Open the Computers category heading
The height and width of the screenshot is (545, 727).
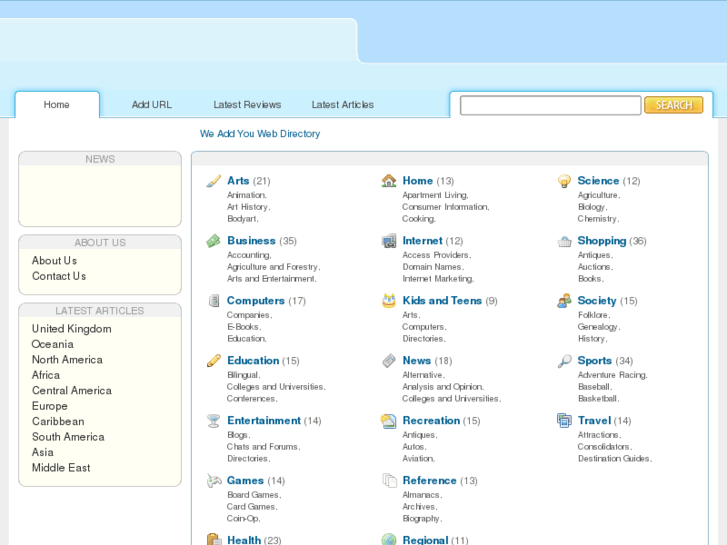[255, 301]
